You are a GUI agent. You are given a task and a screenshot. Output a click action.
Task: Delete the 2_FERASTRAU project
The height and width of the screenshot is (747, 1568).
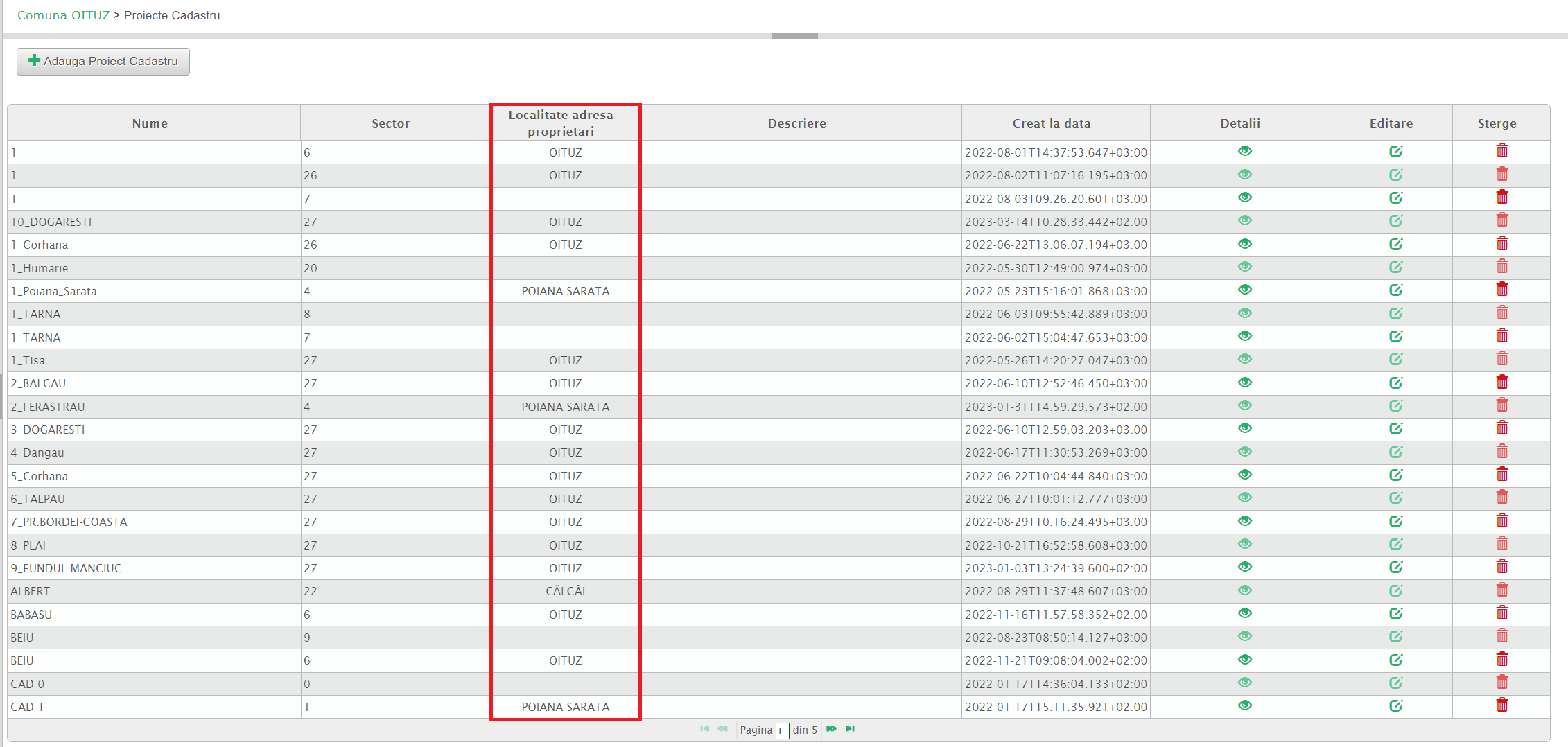1501,405
